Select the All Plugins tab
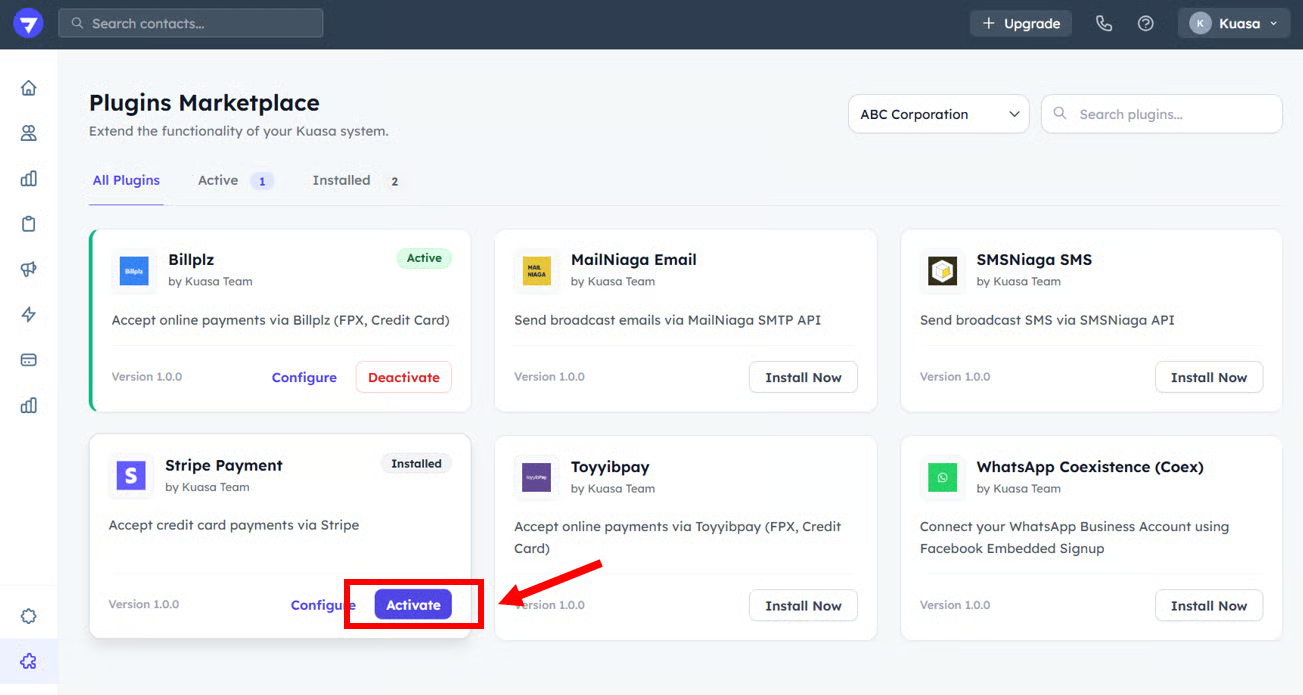The width and height of the screenshot is (1303, 695). tap(126, 181)
